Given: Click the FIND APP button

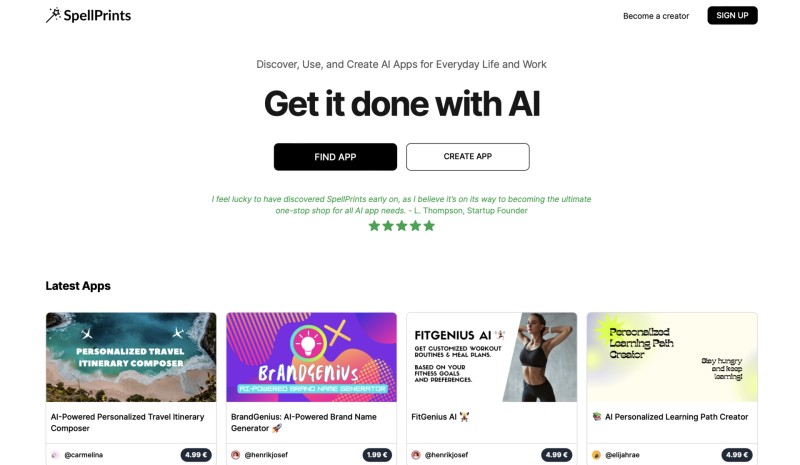Looking at the screenshot, I should (335, 157).
